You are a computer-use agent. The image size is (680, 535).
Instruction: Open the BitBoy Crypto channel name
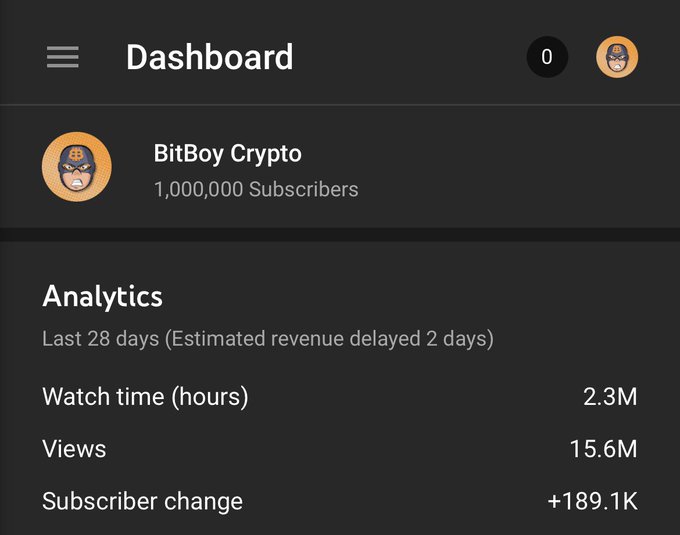[x=228, y=154]
